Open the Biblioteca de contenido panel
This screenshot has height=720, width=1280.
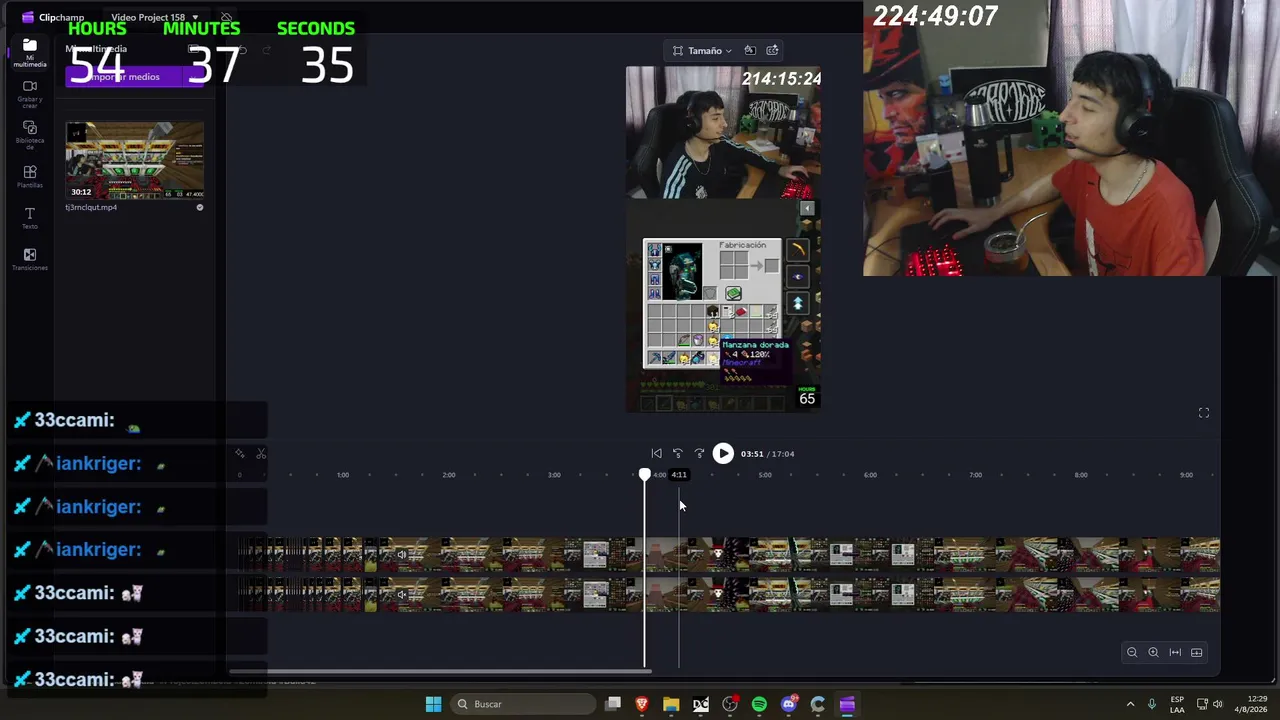pyautogui.click(x=30, y=135)
